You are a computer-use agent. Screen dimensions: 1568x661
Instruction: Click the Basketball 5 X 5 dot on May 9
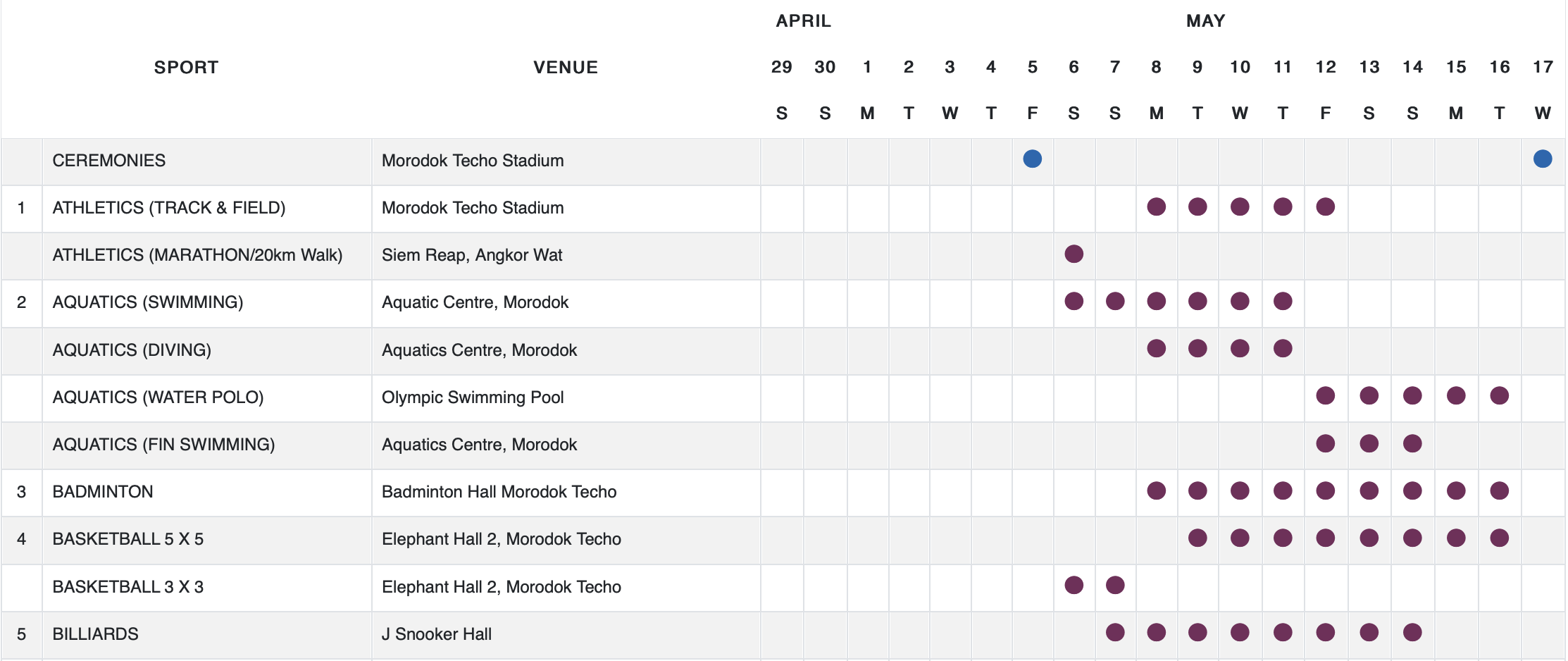[x=1197, y=538]
